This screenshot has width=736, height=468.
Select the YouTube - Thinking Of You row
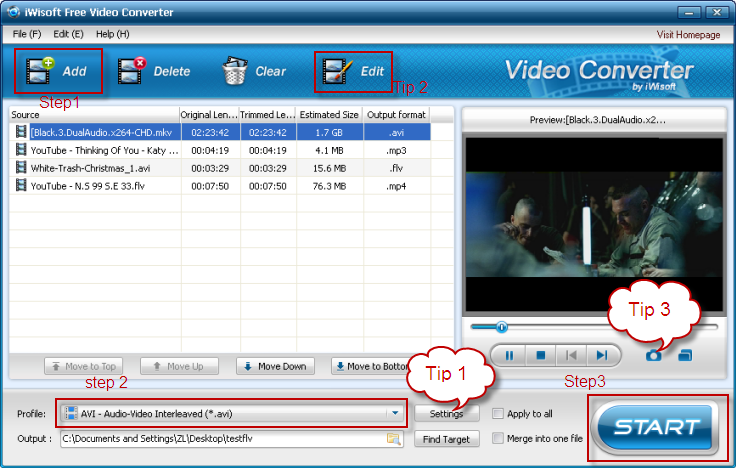tap(220, 150)
